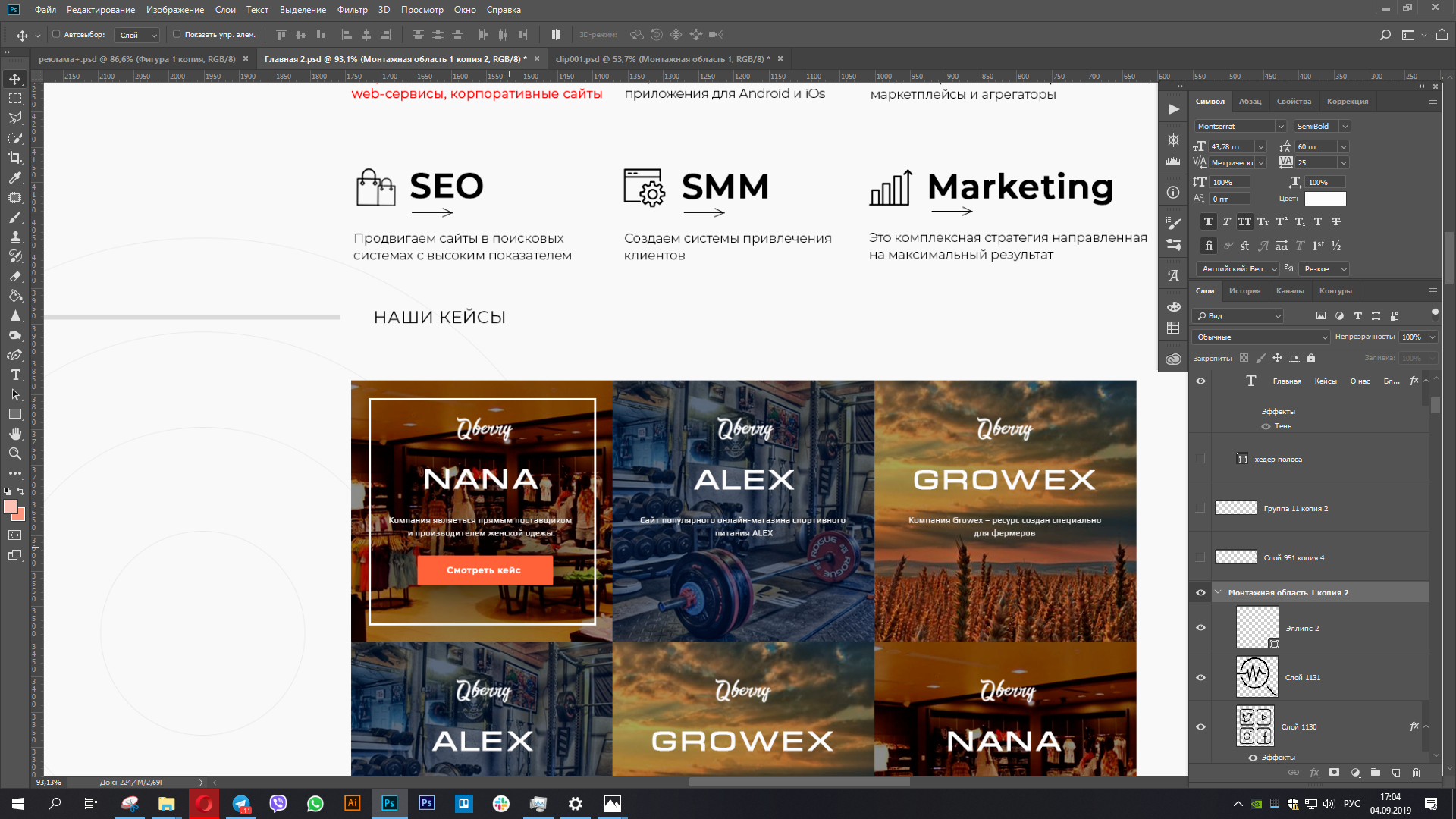Open the Слой auto-select target dropdown
The image size is (1456, 819).
pos(137,35)
